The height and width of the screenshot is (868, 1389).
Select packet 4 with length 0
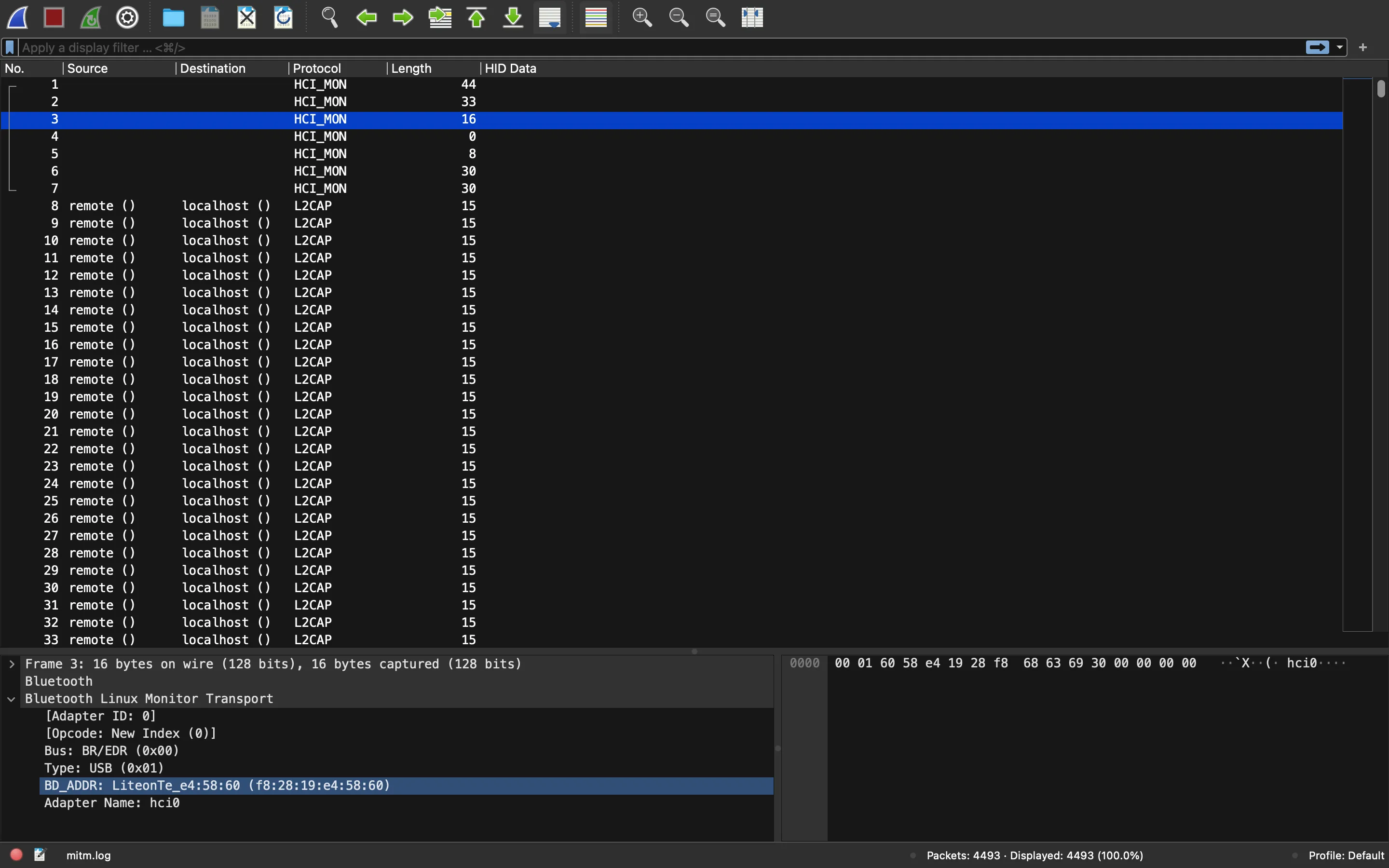click(671, 136)
